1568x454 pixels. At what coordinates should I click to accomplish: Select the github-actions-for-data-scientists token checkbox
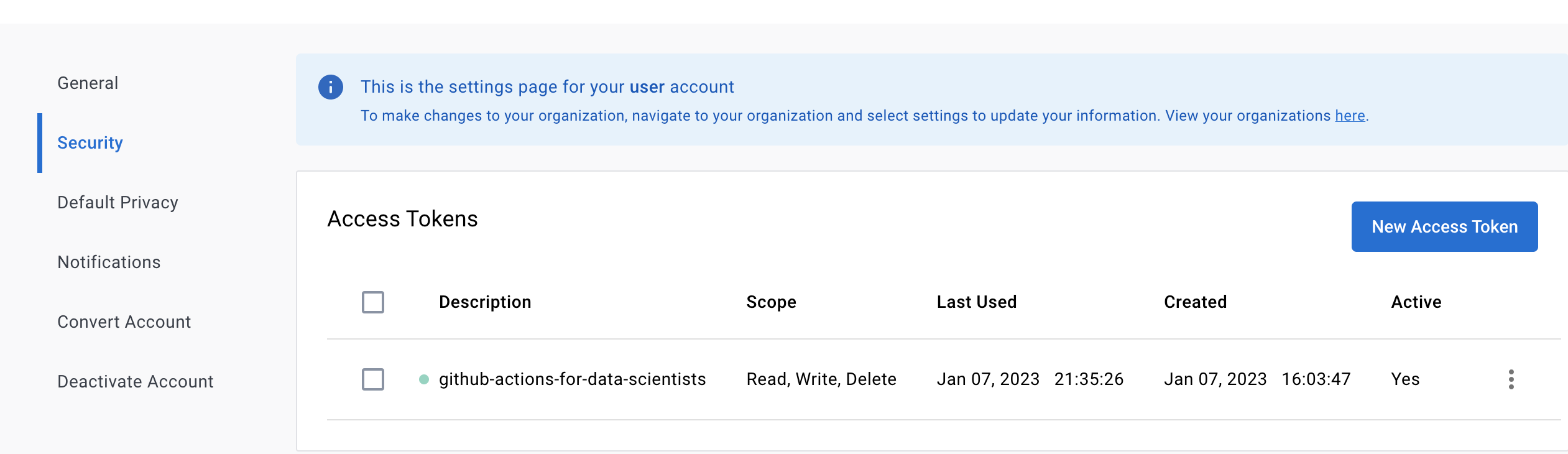coord(373,379)
